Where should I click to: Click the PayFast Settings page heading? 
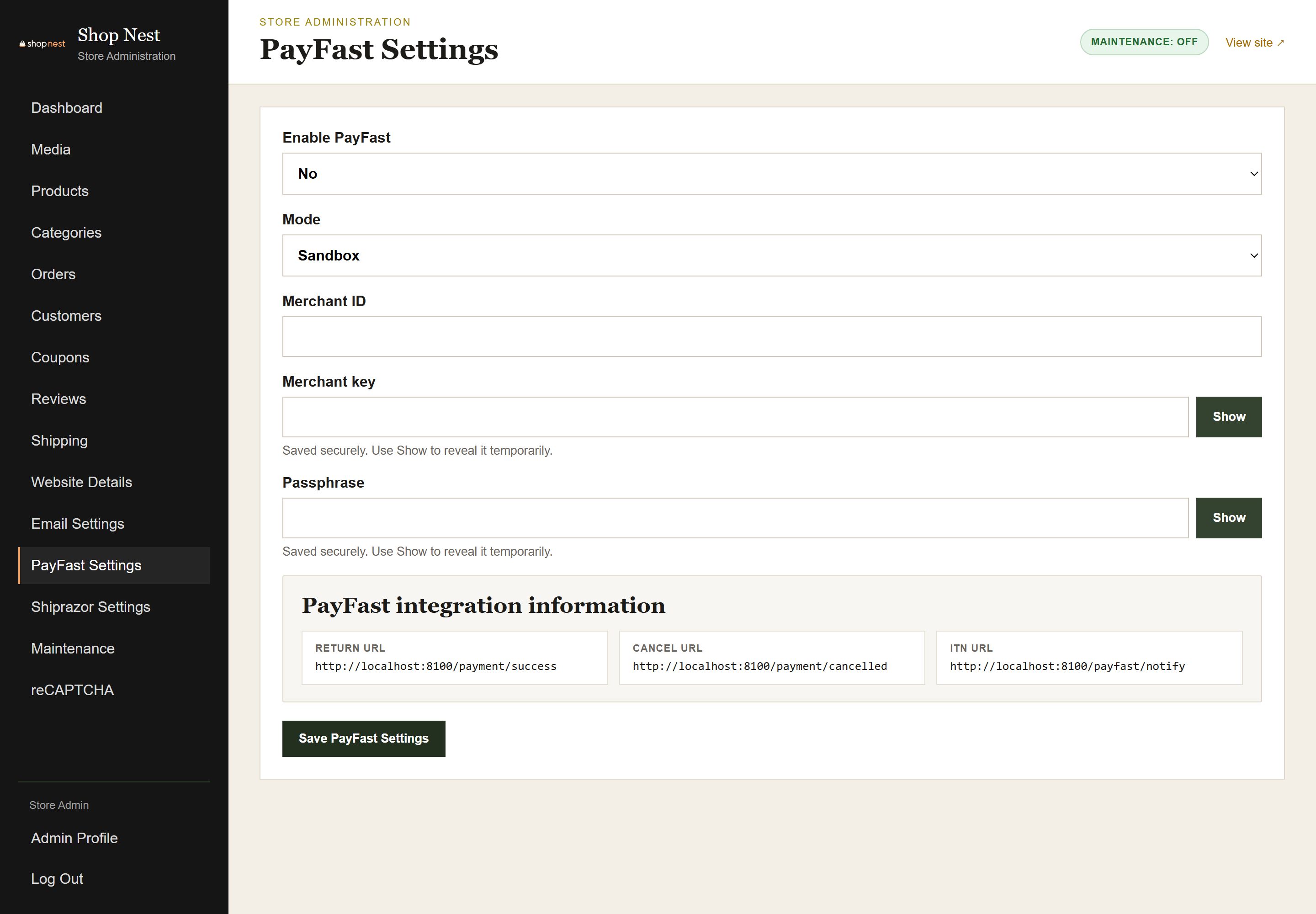point(379,49)
